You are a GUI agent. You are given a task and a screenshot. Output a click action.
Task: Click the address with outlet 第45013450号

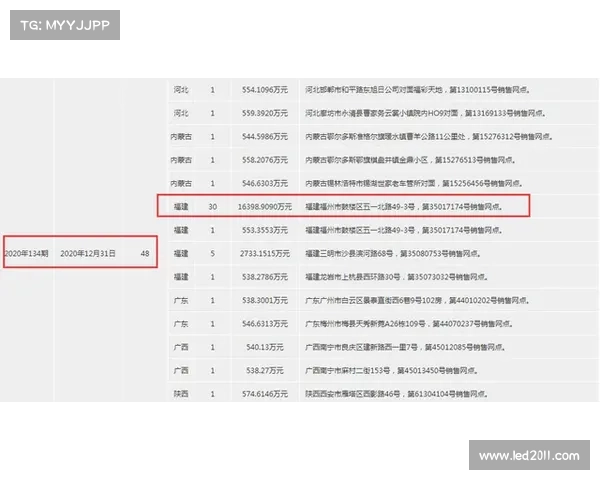click(391, 371)
